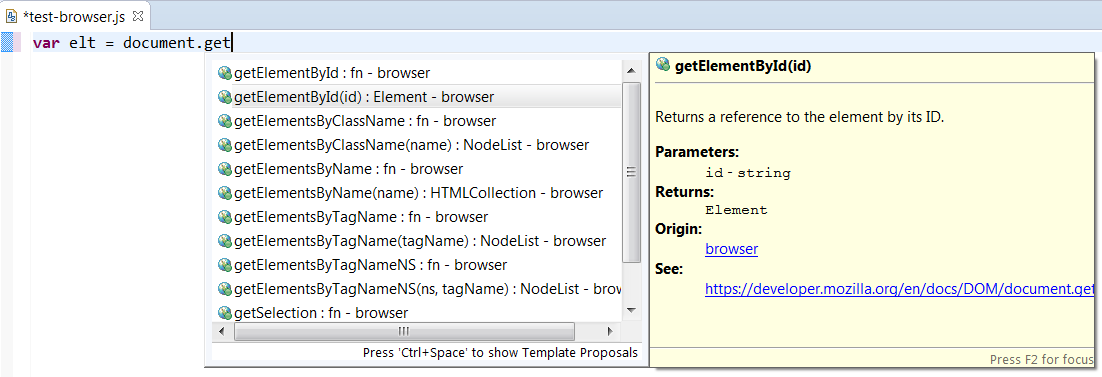
Task: Click globe icon beside getElementById(id) : Element
Action: (x=225, y=96)
